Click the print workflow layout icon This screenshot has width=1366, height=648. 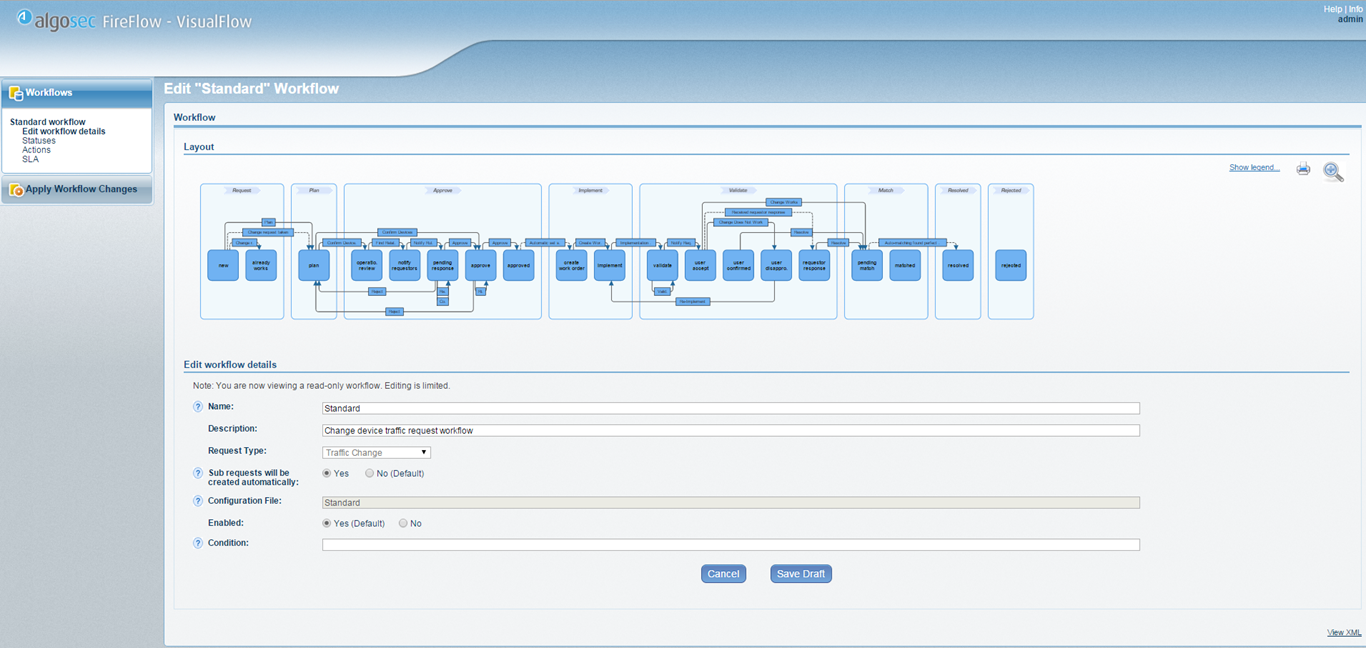pos(1303,169)
